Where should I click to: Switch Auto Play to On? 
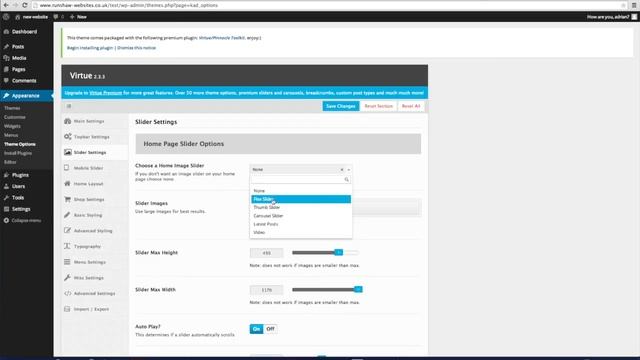tap(256, 329)
